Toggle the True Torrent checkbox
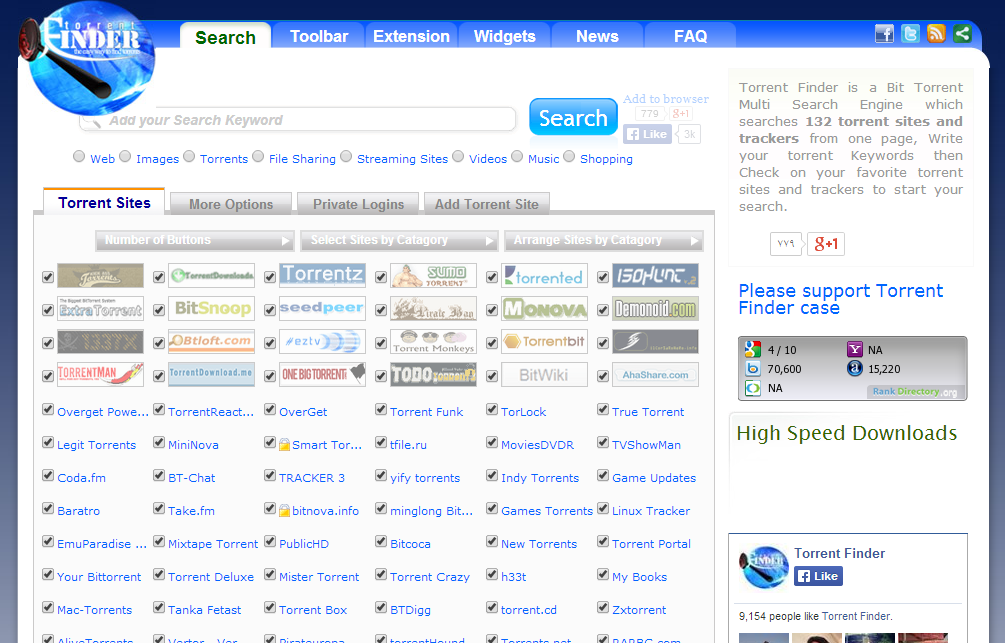Screen dimensions: 1005x643 click(x=603, y=409)
